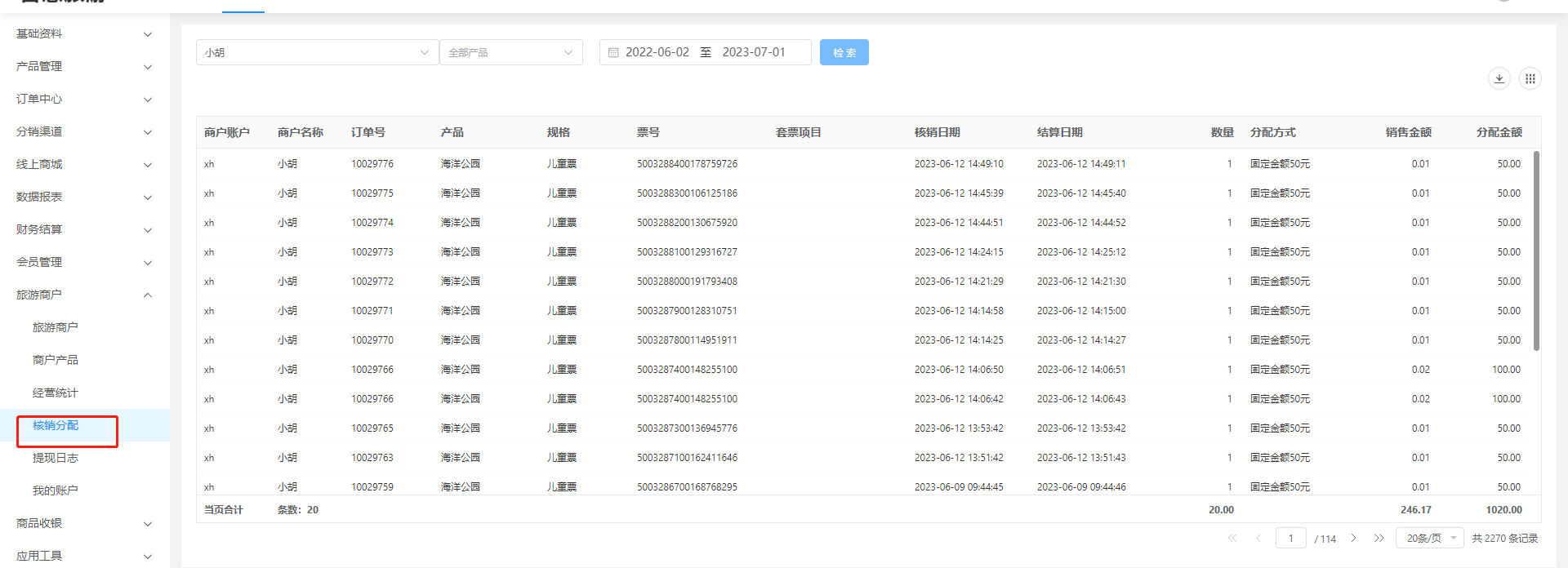Screen dimensions: 1568x568
Task: Open the 小胡 merchant dropdown
Action: tap(317, 52)
